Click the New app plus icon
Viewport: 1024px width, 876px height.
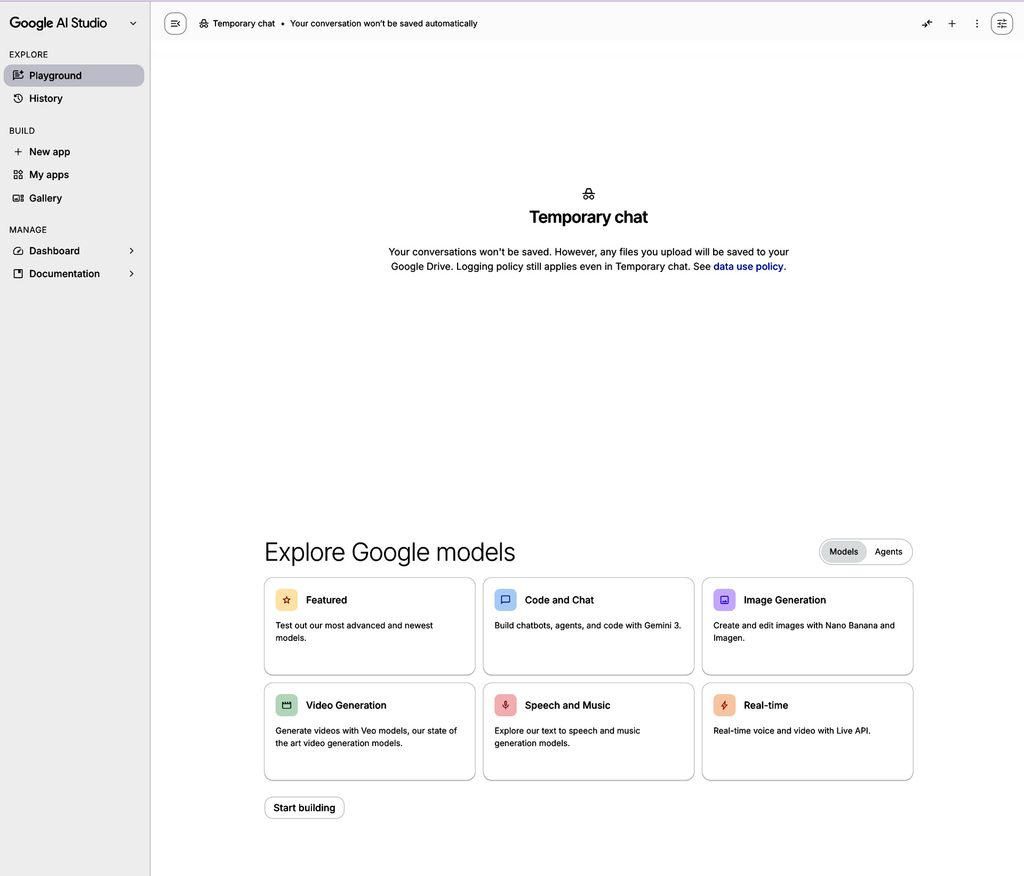point(18,152)
